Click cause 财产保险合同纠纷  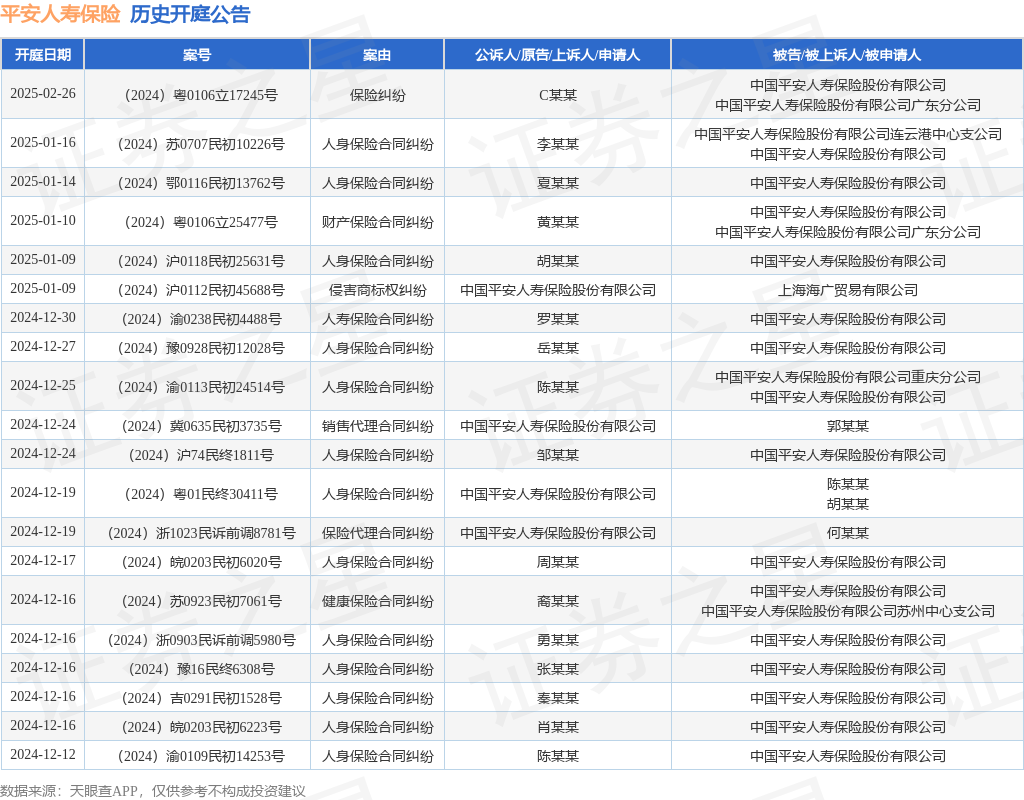click(377, 223)
